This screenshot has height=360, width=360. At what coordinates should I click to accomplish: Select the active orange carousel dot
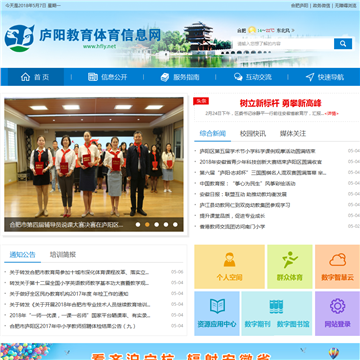pyautogui.click(x=147, y=225)
